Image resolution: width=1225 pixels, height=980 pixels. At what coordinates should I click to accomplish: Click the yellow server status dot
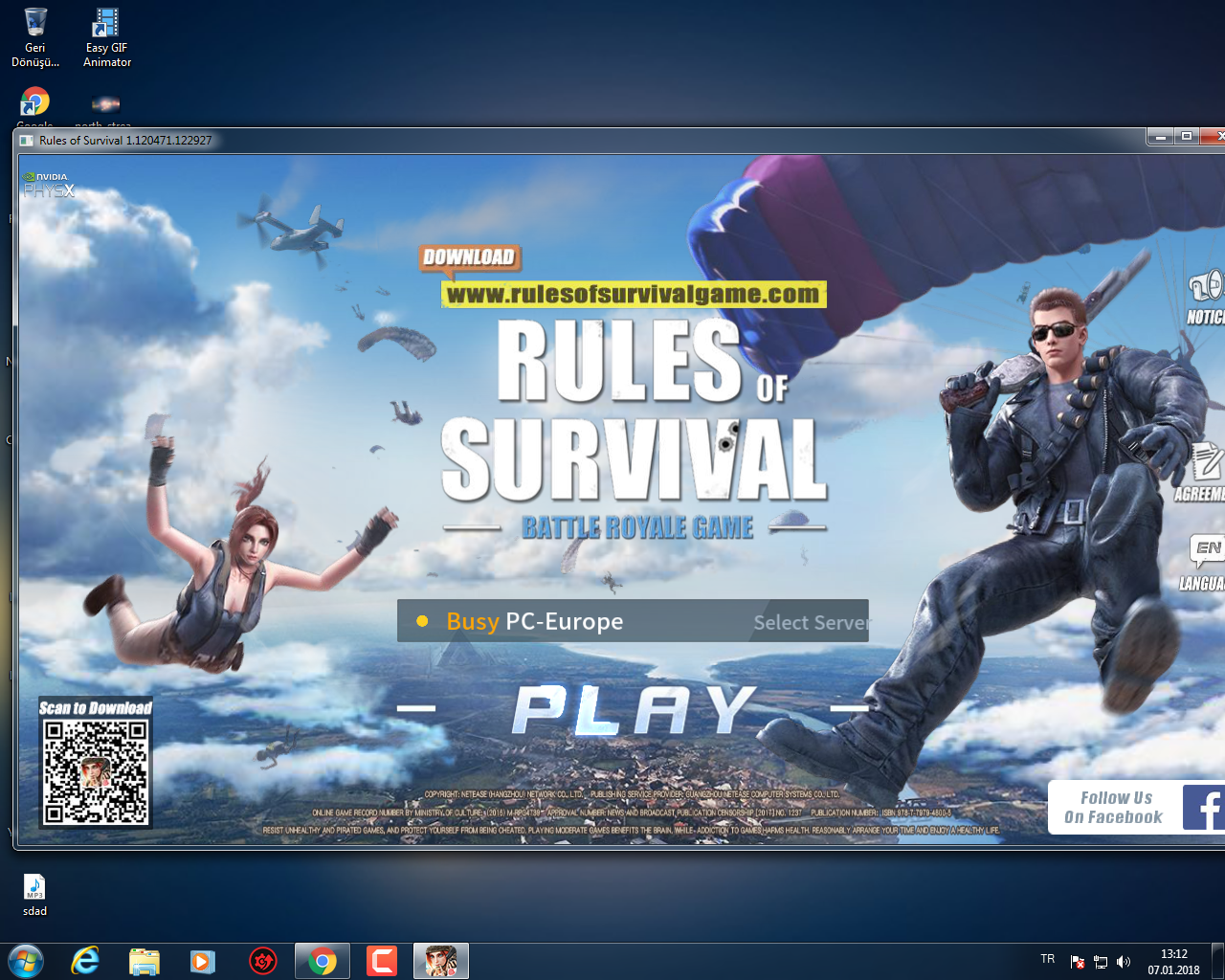tap(422, 621)
